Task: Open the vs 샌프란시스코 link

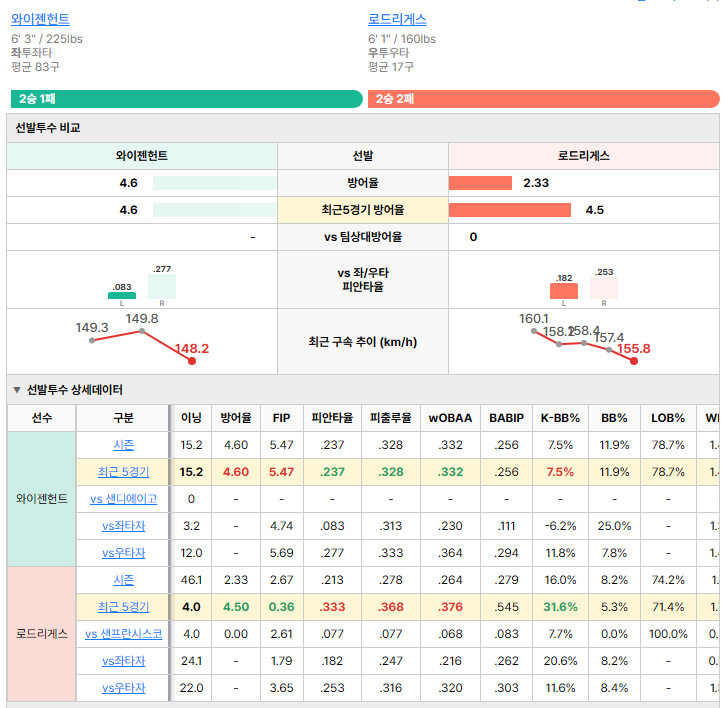Action: [x=124, y=634]
